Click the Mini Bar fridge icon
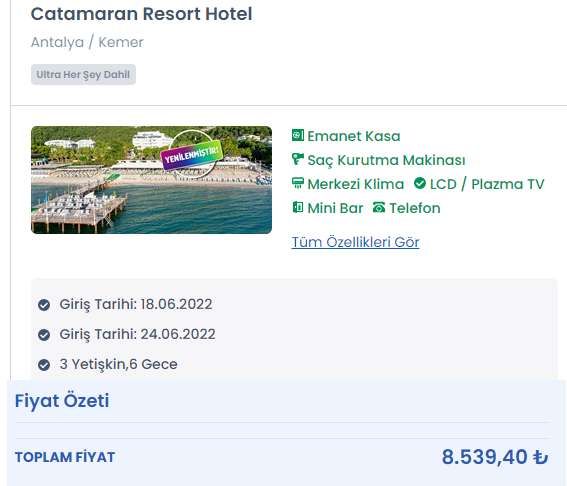The width and height of the screenshot is (567, 486). 298,207
